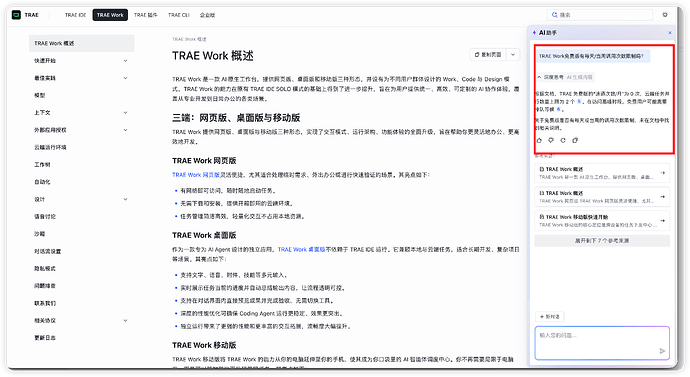Open first TRAE Work 概述 reference arrow
This screenshot has height=377, width=690.
(x=663, y=173)
